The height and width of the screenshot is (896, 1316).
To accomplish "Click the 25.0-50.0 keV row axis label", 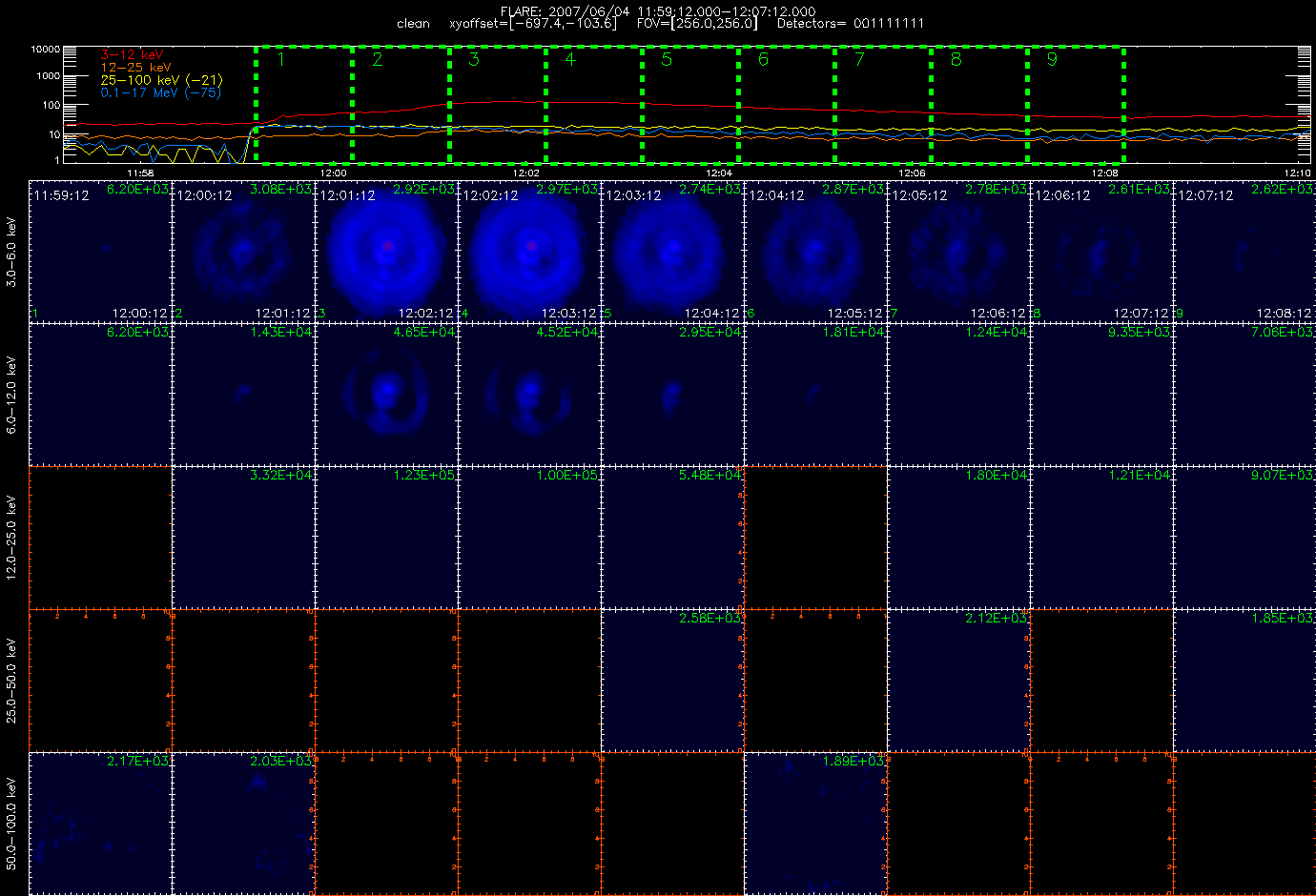I will tap(11, 681).
